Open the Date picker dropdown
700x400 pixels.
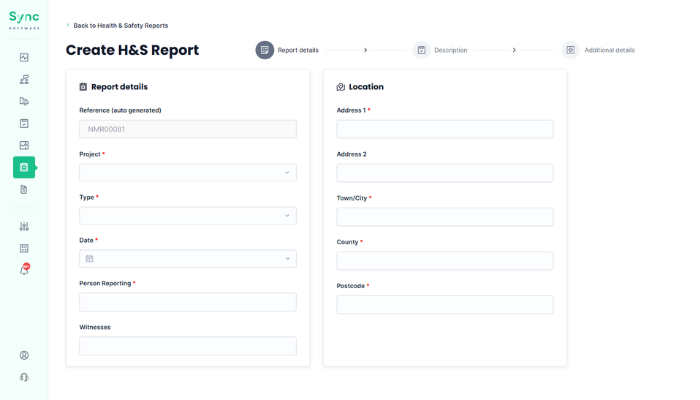[188, 258]
